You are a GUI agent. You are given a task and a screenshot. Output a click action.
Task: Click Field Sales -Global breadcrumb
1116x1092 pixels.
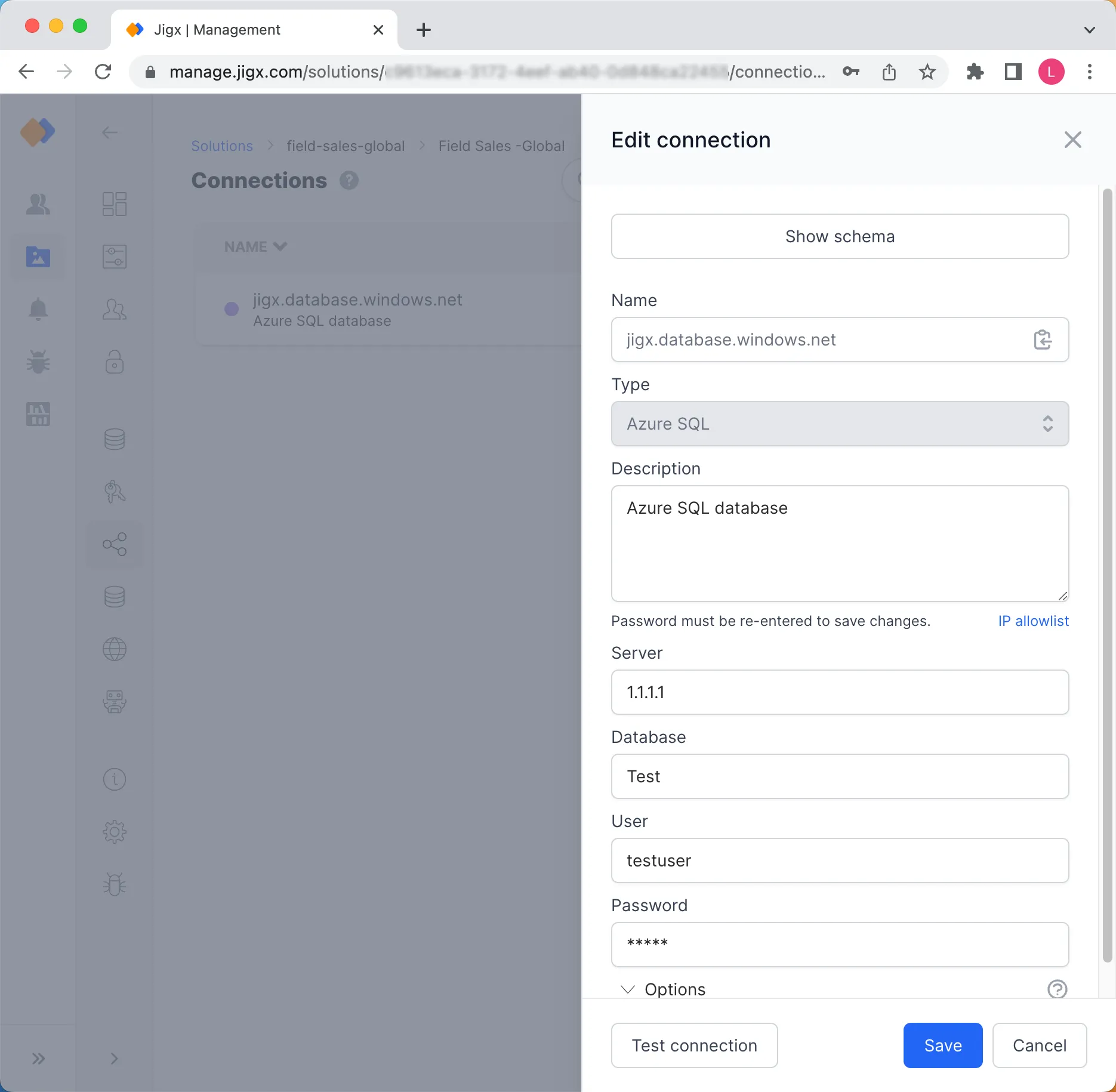(501, 146)
